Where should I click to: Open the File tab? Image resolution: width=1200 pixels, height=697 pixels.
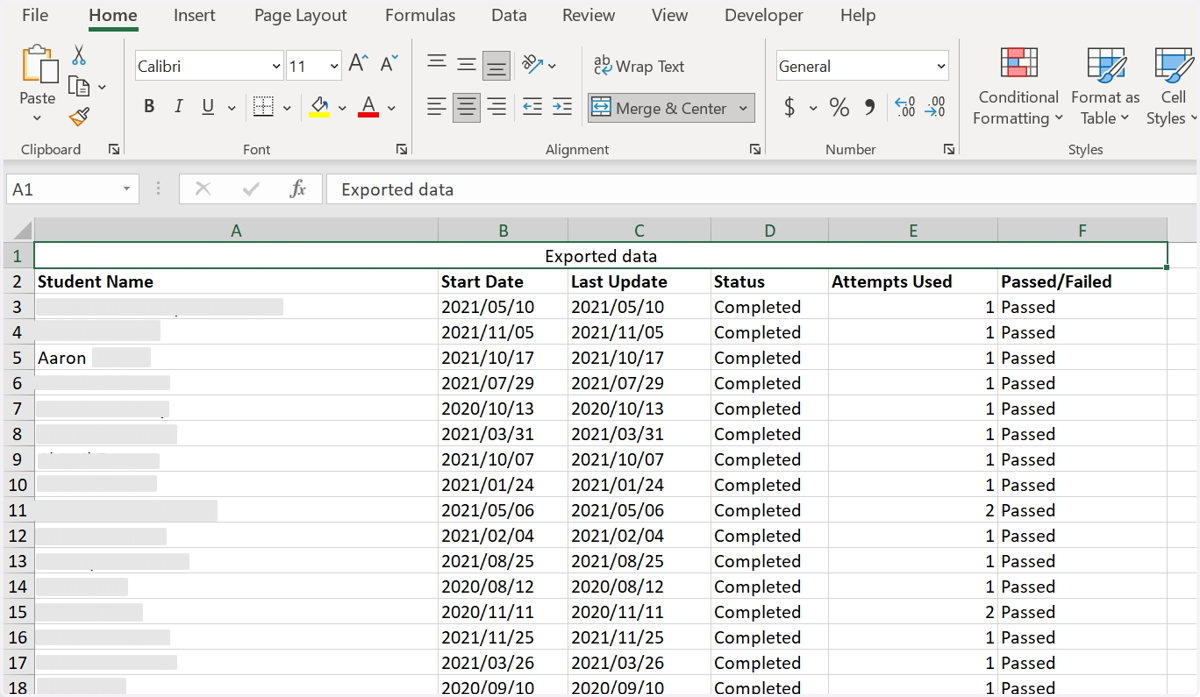[35, 15]
